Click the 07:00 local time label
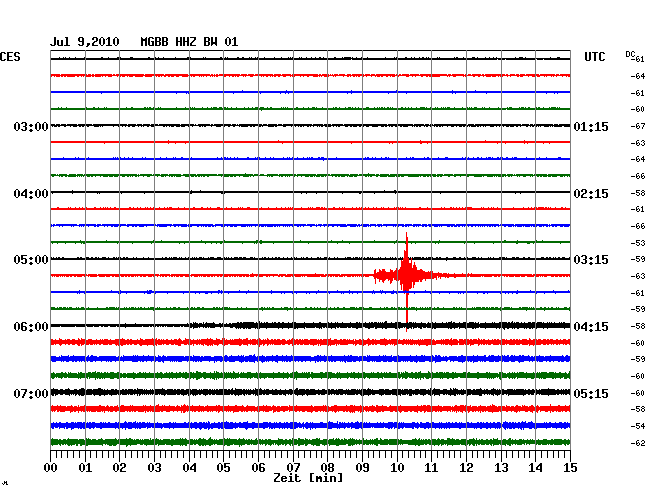The image size is (650, 494). 31,393
